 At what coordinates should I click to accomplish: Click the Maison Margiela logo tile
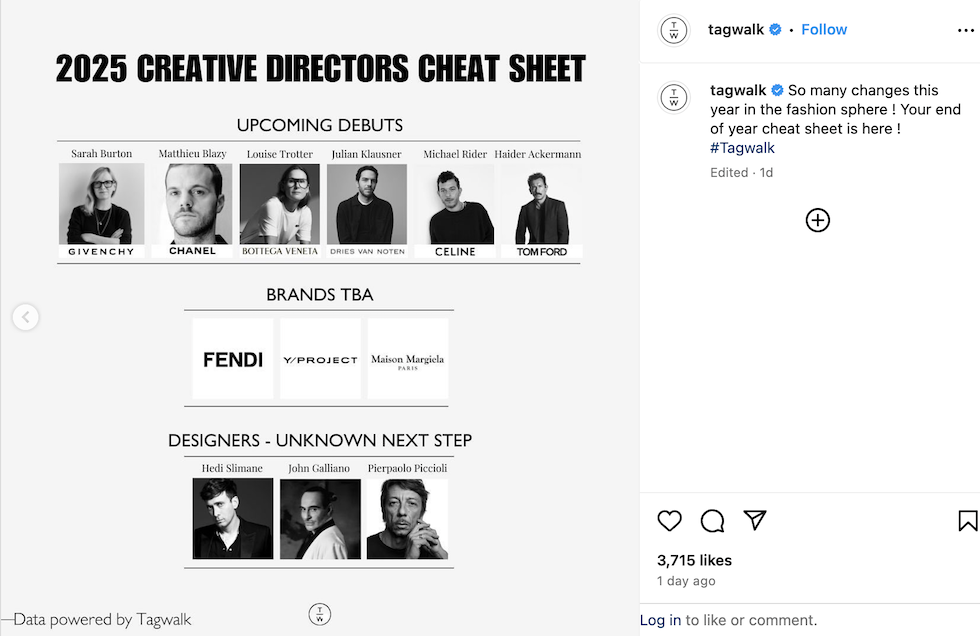tap(407, 359)
